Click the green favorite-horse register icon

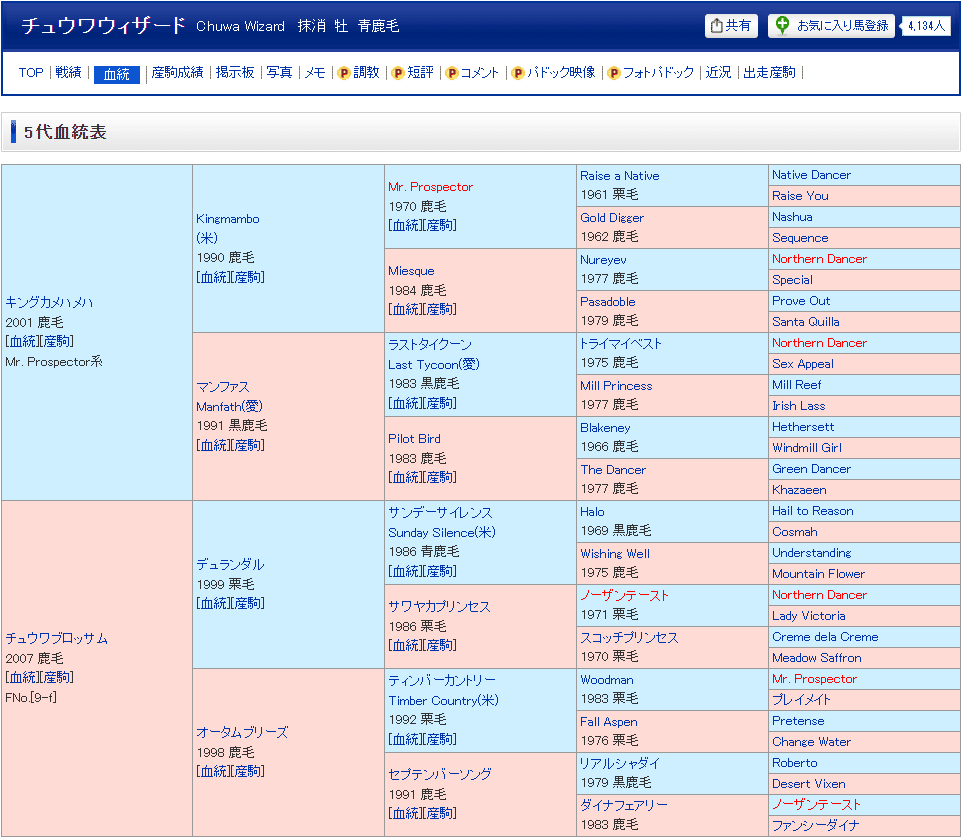782,26
